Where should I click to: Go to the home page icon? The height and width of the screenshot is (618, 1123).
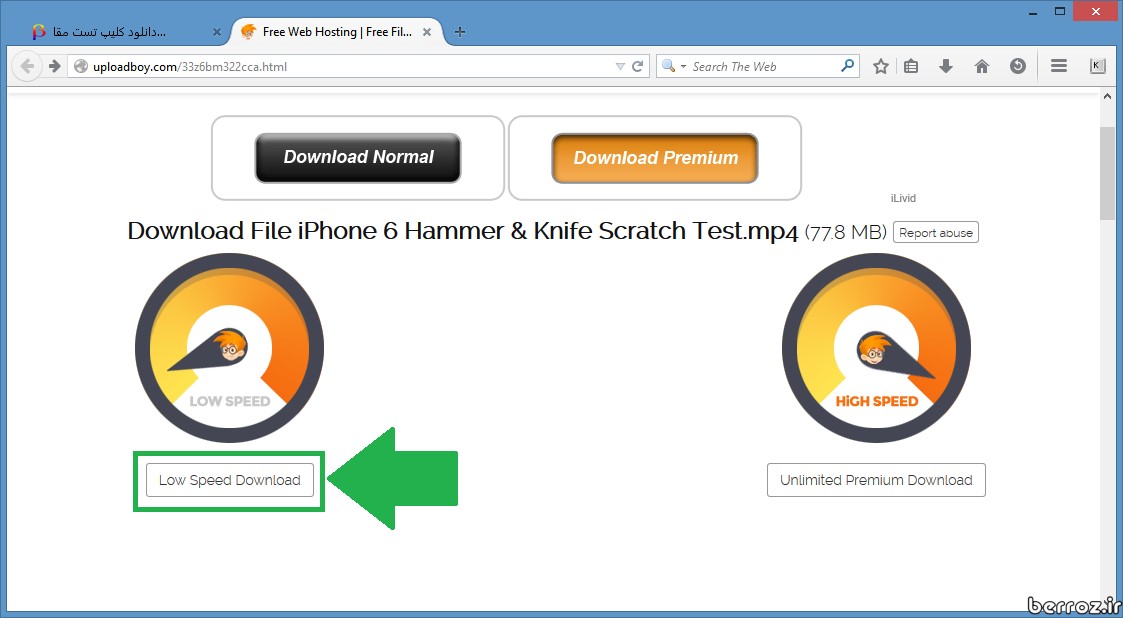tap(982, 67)
